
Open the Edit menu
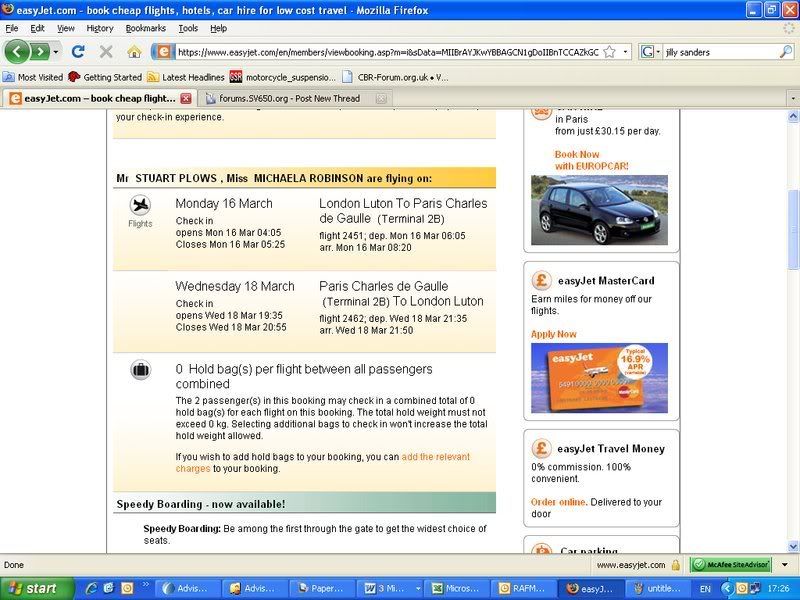coord(37,28)
